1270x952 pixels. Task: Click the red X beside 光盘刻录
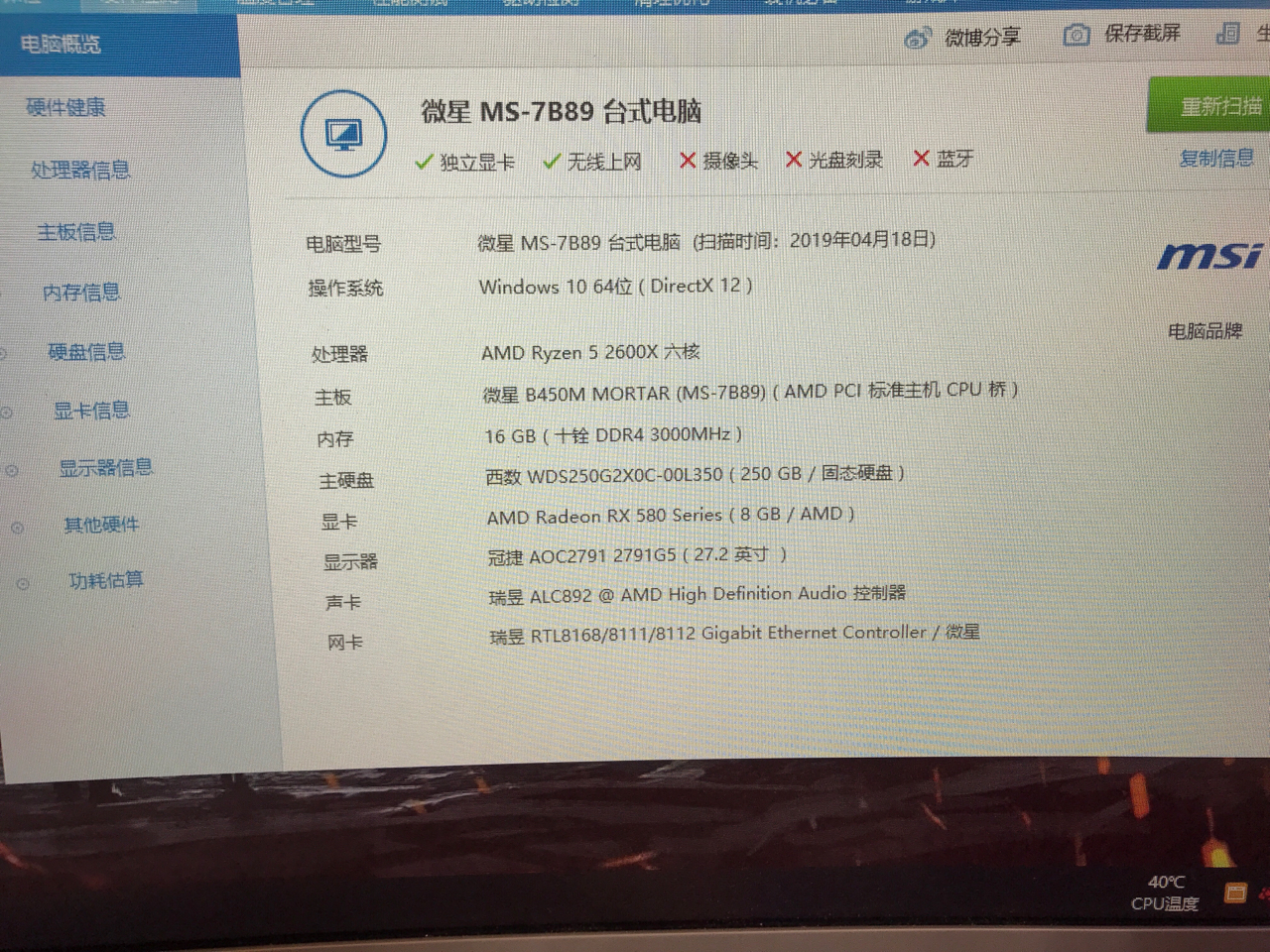[x=794, y=159]
